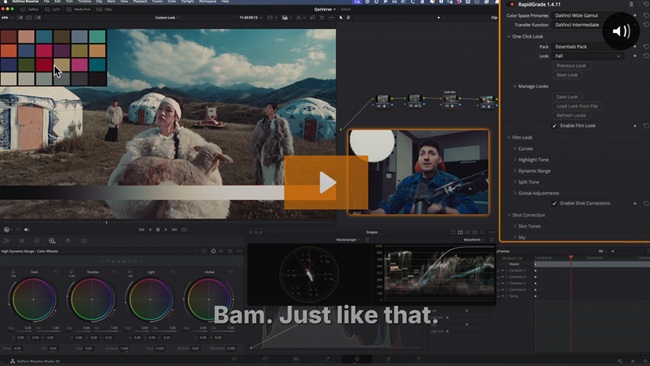
Task: Collapse the Manage Looks section
Action: [x=515, y=86]
